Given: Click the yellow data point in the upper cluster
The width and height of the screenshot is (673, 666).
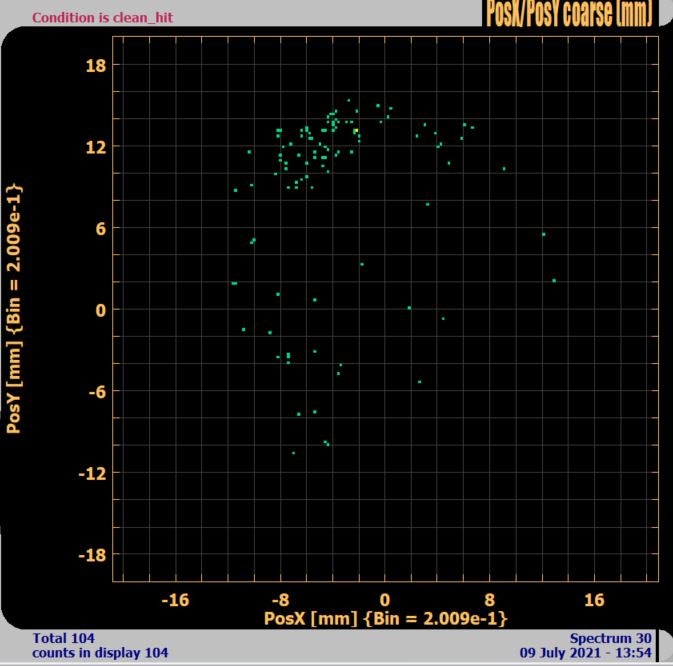Looking at the screenshot, I should click(x=355, y=131).
